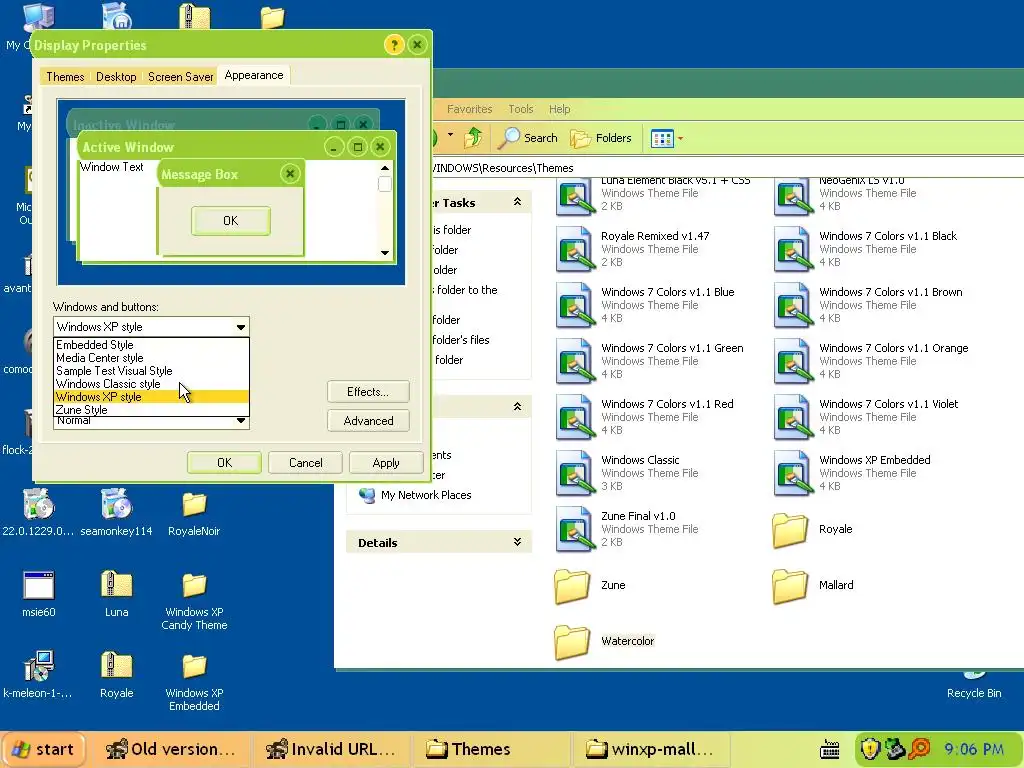Click the address bar path field
Screen dimensions: 1024x768
click(726, 168)
